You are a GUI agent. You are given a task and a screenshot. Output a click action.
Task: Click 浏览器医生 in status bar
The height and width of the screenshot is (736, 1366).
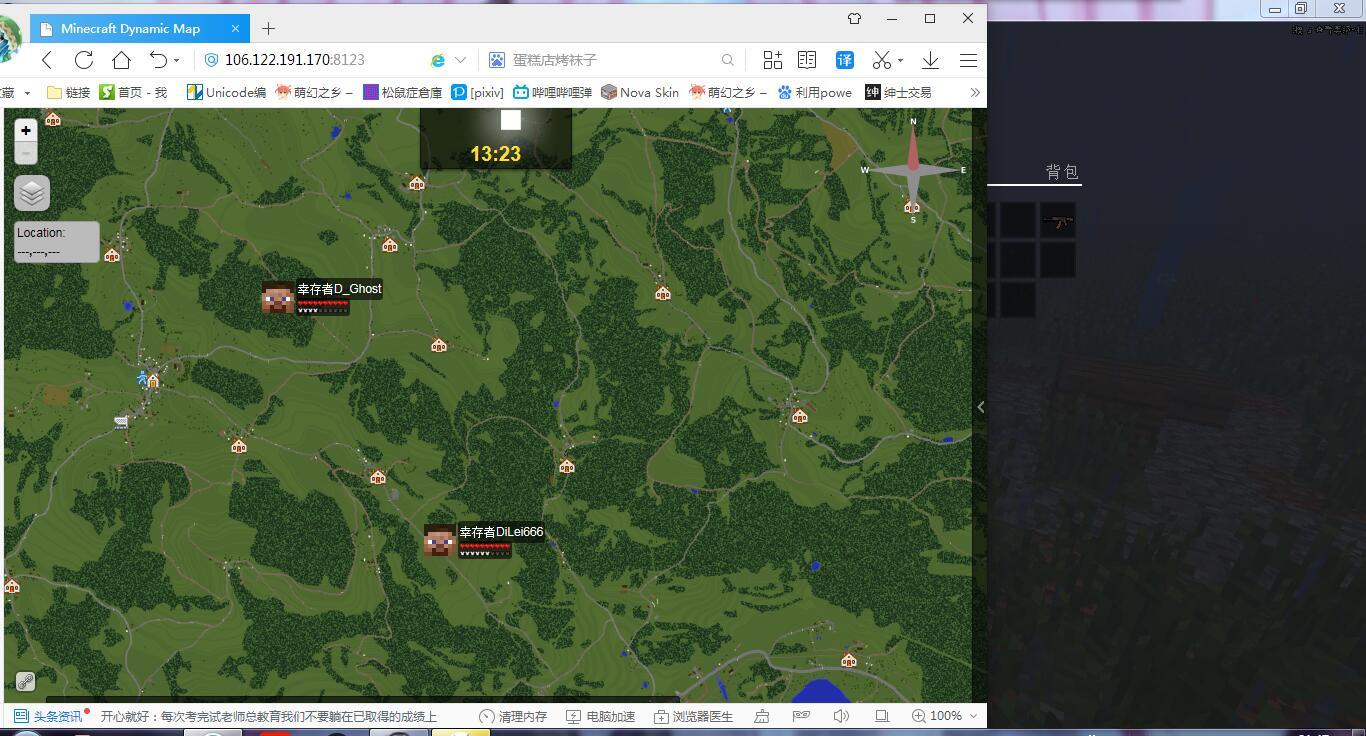point(694,716)
